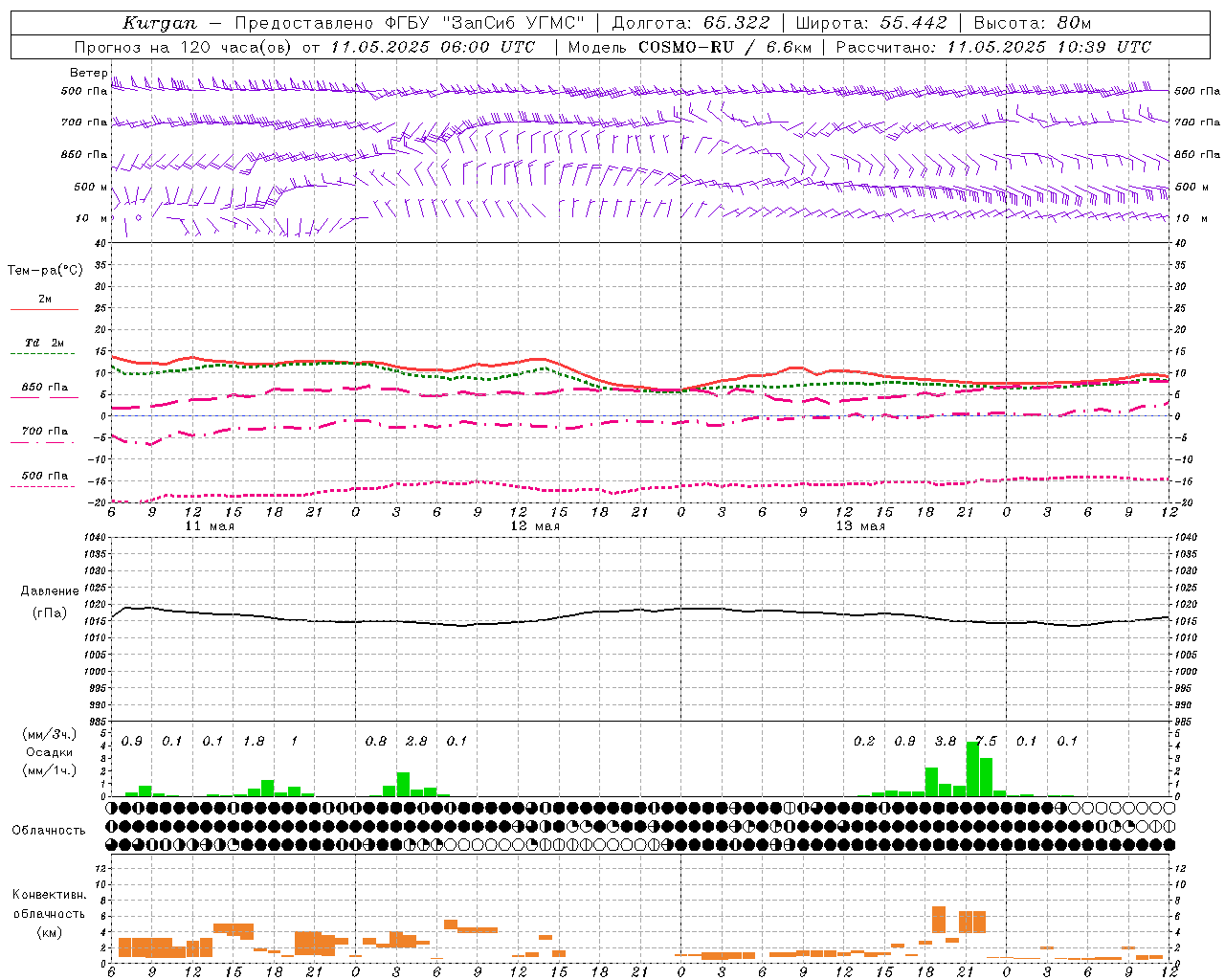Click the "Тем-ра(°C)" temperature panel label
Viewport: 1225px width, 980px height.
click(45, 271)
